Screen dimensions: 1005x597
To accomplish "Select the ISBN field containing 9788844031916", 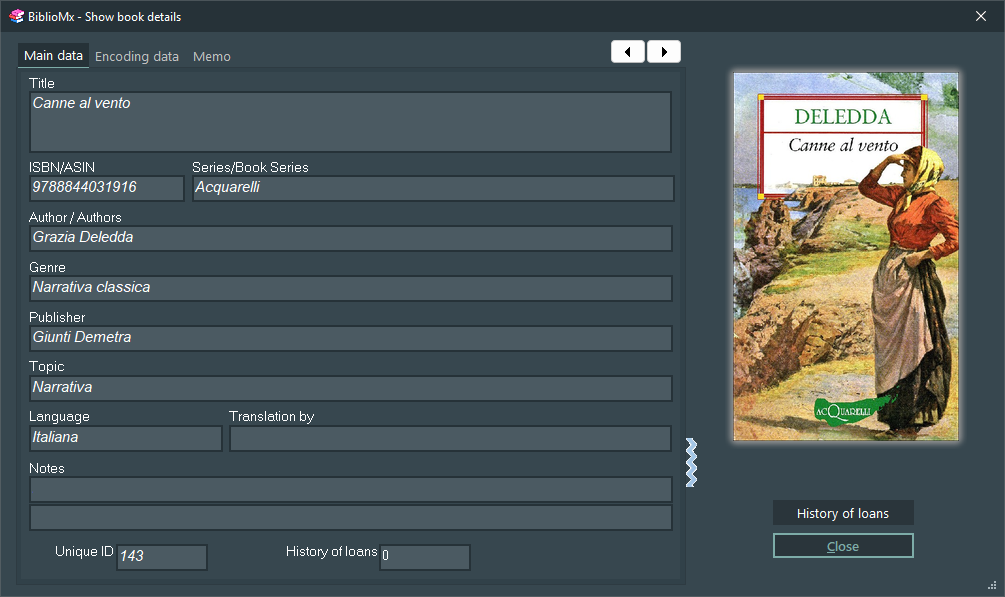I will 105,188.
